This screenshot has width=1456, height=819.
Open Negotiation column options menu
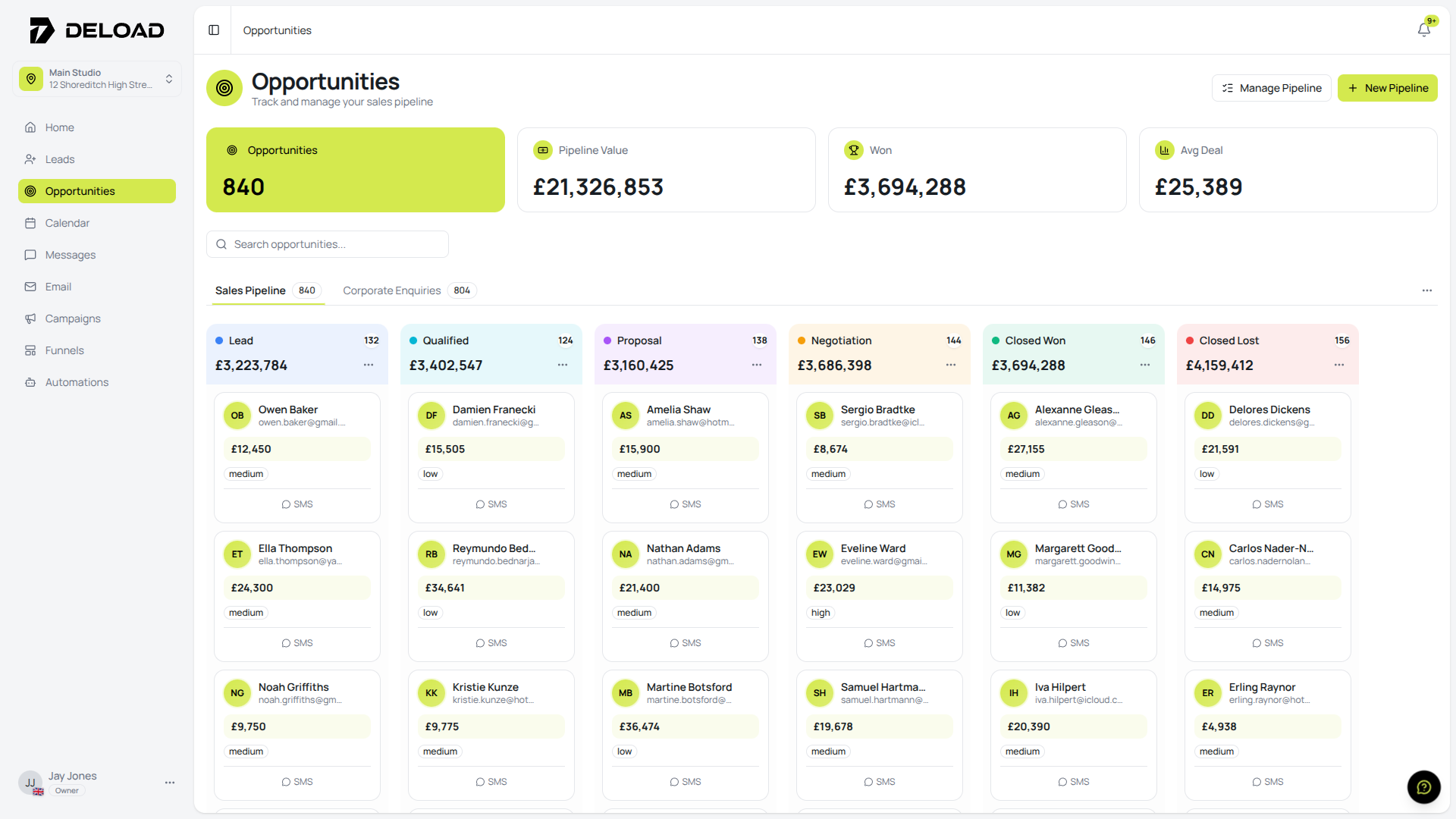951,365
